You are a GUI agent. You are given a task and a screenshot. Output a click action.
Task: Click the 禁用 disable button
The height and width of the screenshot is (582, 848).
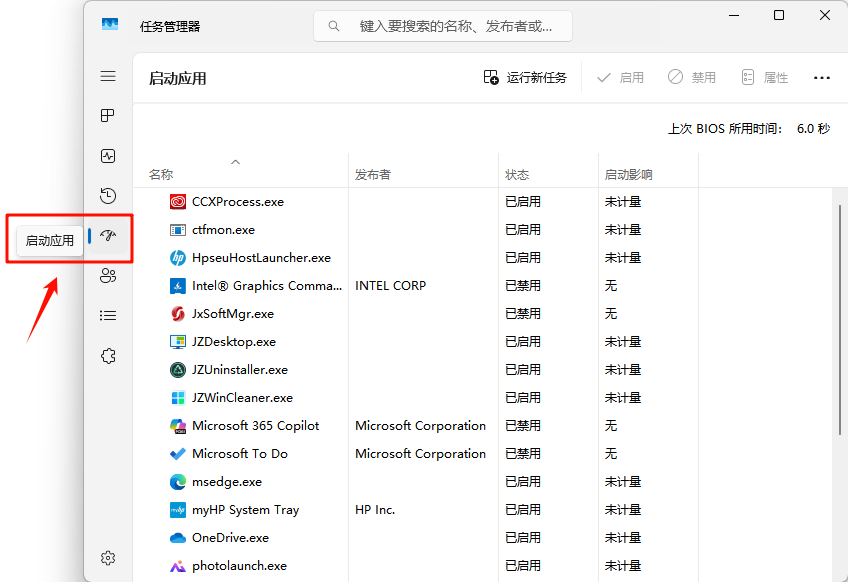[x=692, y=78]
